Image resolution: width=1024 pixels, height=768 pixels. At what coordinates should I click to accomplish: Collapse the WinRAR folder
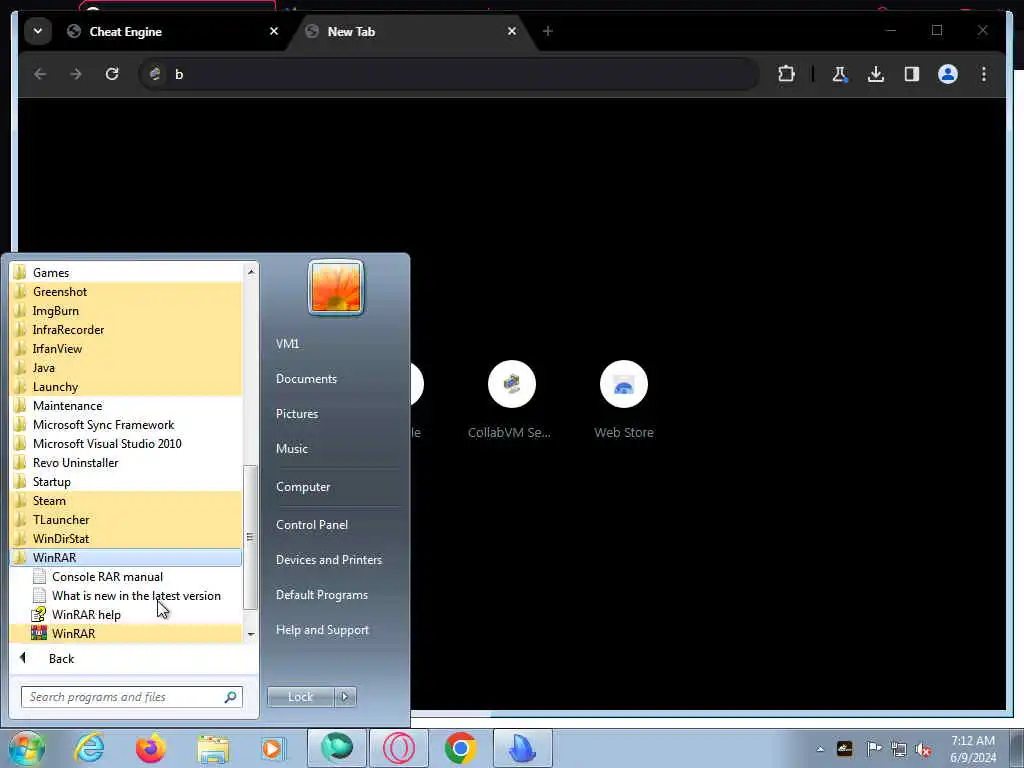coord(125,557)
